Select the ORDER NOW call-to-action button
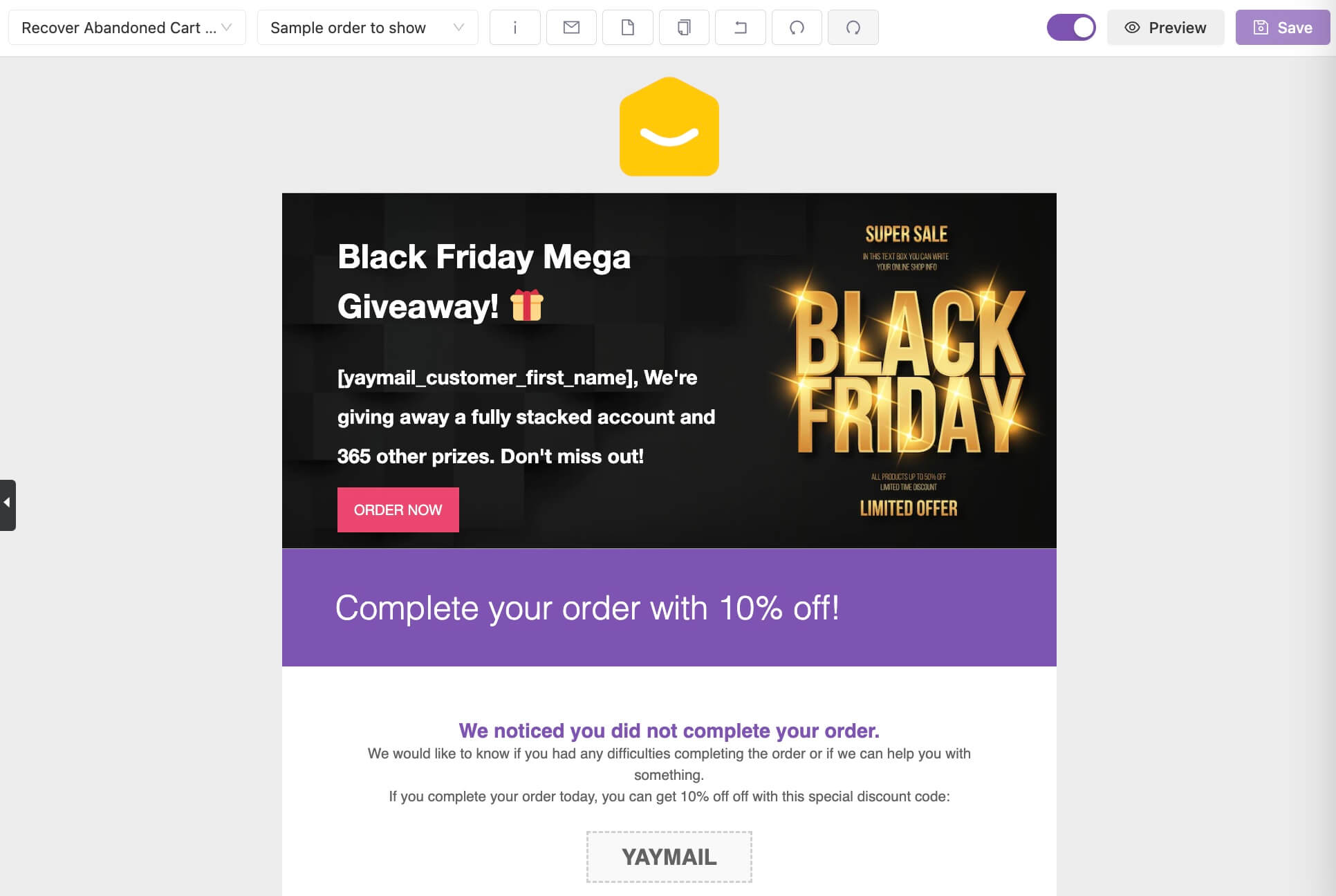Image resolution: width=1336 pixels, height=896 pixels. (398, 510)
